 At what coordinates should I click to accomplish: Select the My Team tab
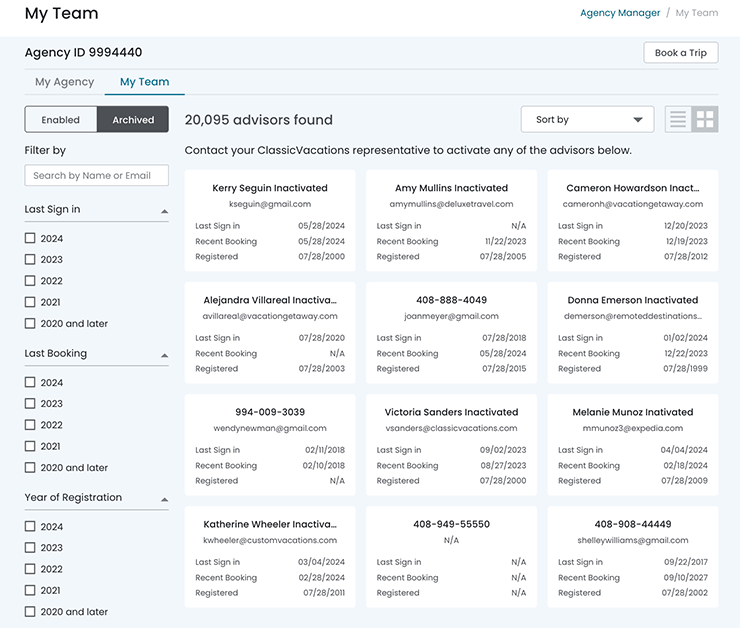pyautogui.click(x=144, y=82)
